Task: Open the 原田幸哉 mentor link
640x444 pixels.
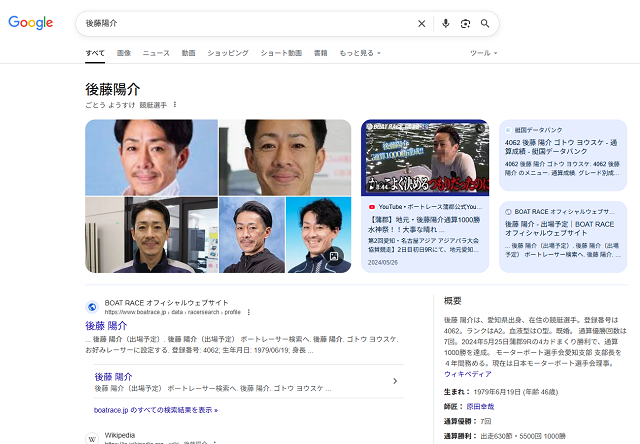Action: pyautogui.click(x=480, y=406)
